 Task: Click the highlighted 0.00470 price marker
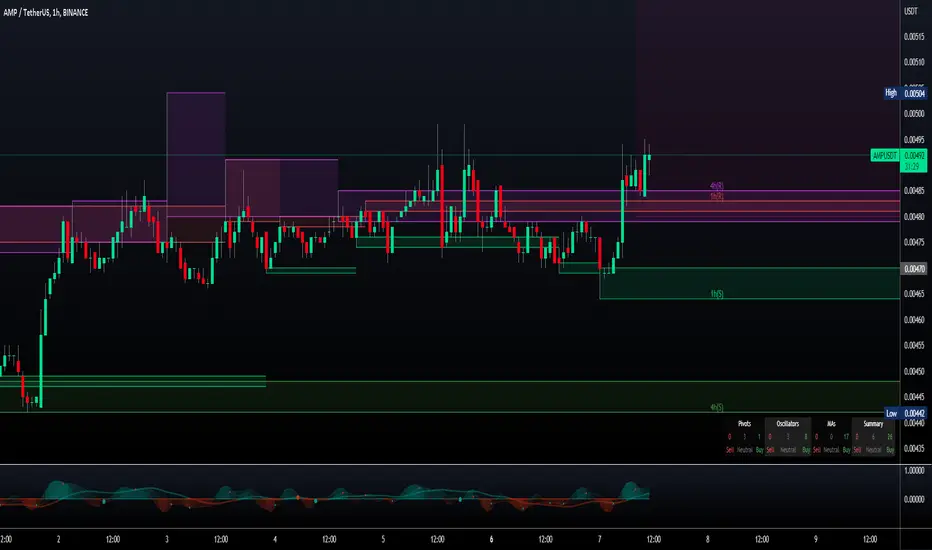click(x=914, y=269)
